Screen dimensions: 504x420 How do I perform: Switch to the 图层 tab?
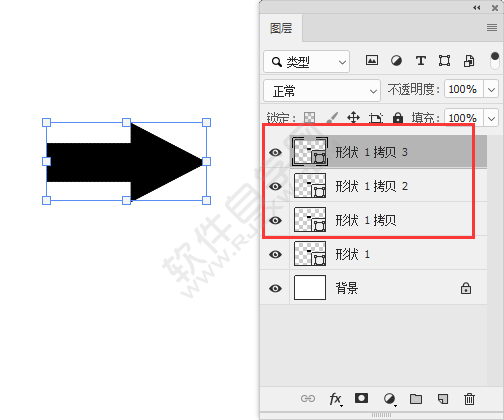point(281,28)
